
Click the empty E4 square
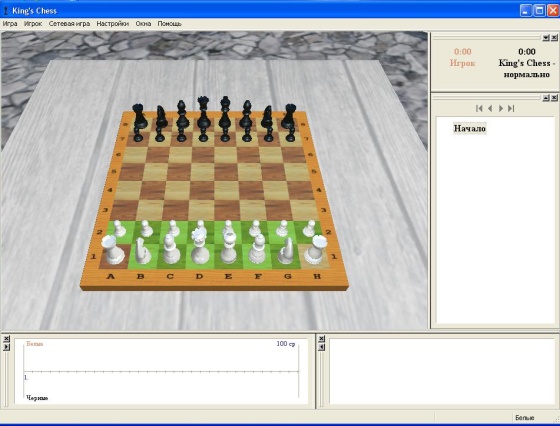click(228, 190)
